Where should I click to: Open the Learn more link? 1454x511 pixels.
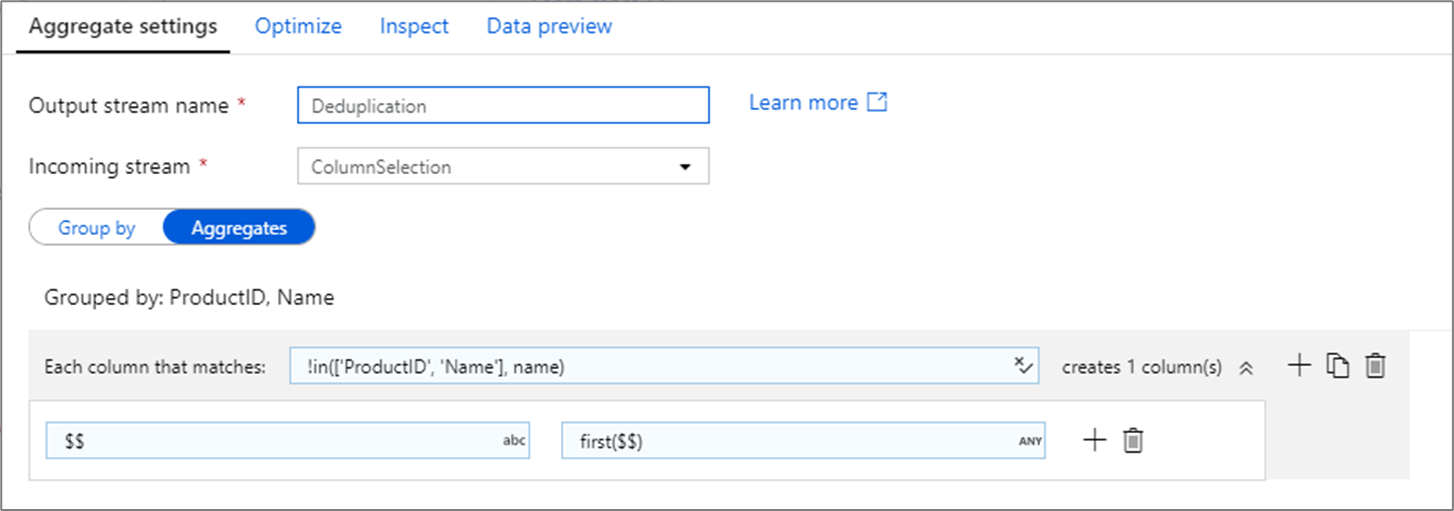[x=803, y=102]
